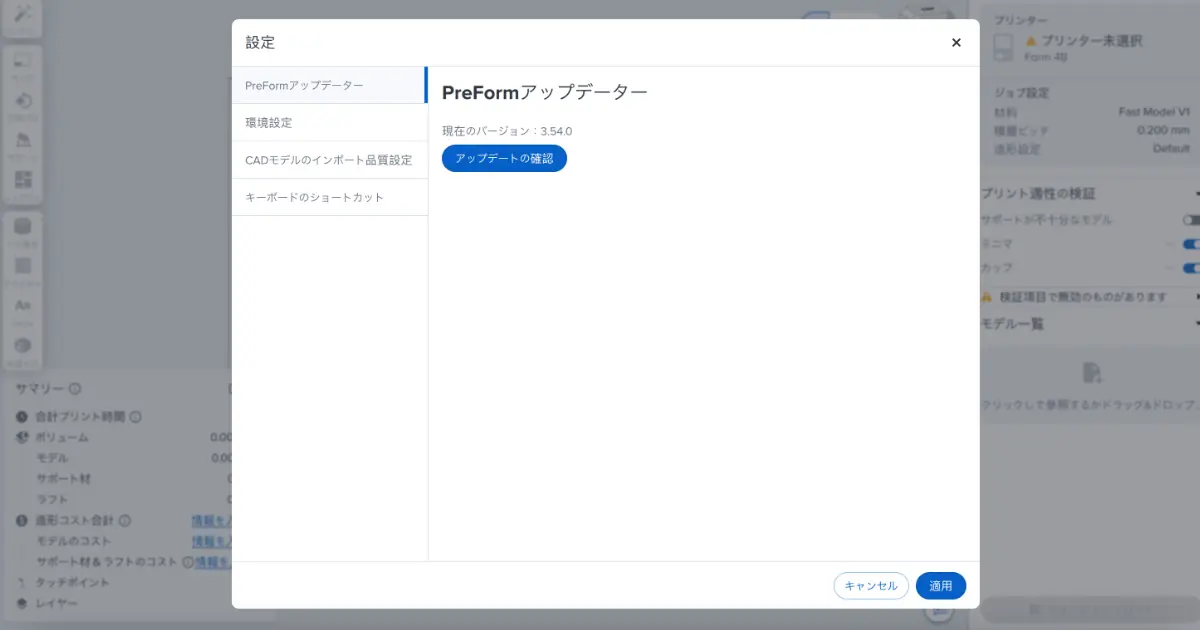This screenshot has width=1200, height=630.
Task: Click the layer icon beside レイヤー
Action: pyautogui.click(x=22, y=603)
